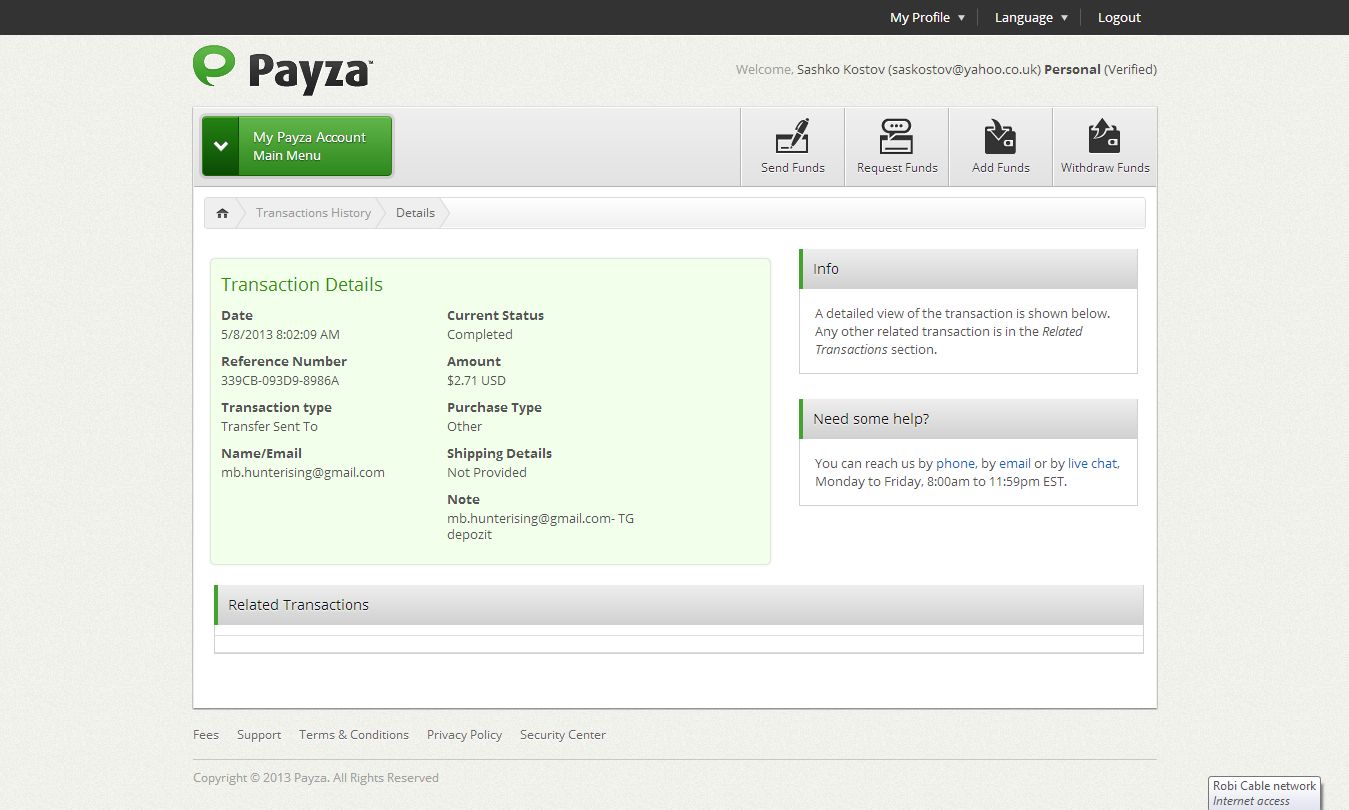Image resolution: width=1349 pixels, height=810 pixels.
Task: Go to home via breadcrumb house icon
Action: pos(222,213)
